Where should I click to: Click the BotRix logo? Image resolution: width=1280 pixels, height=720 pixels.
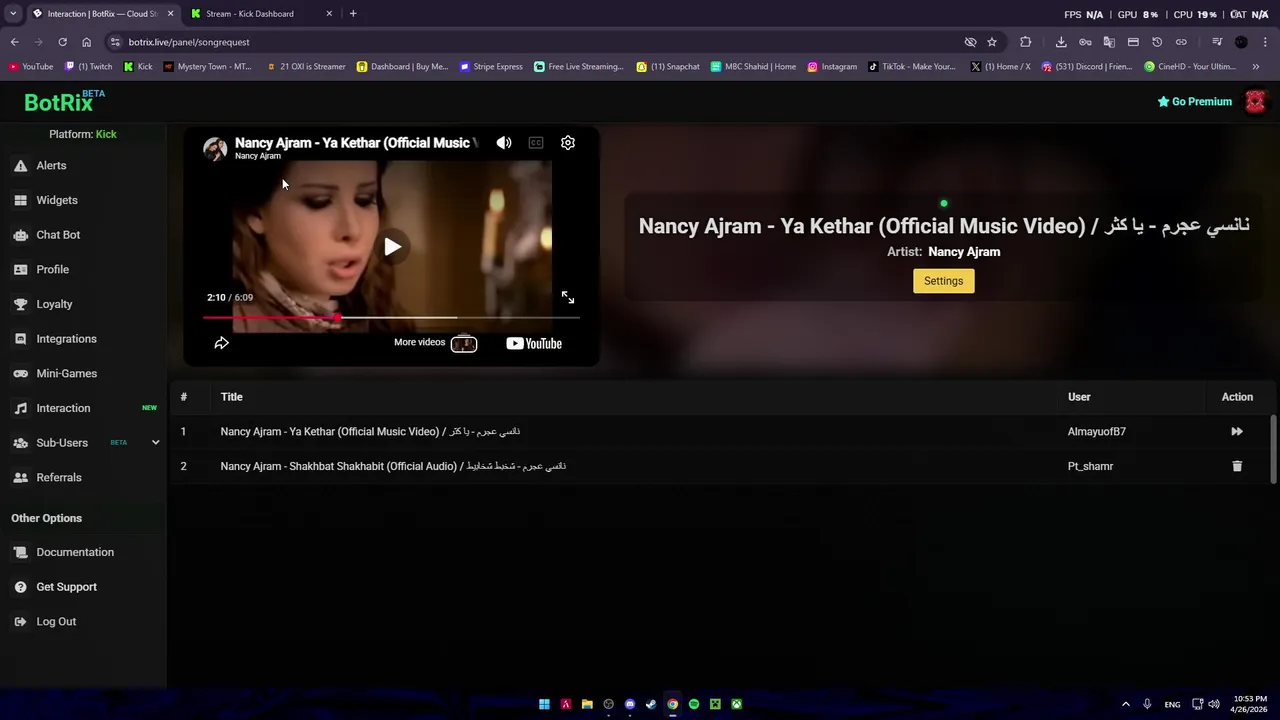pyautogui.click(x=64, y=101)
